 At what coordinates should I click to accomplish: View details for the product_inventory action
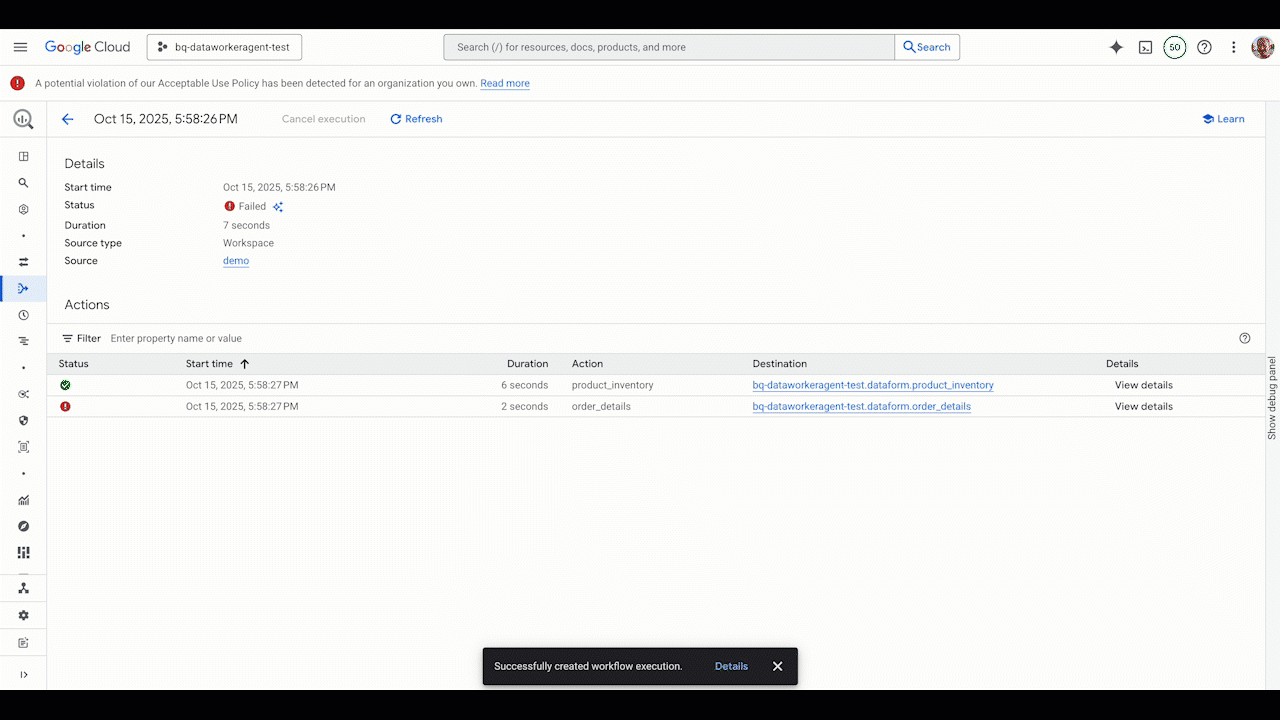click(1144, 385)
